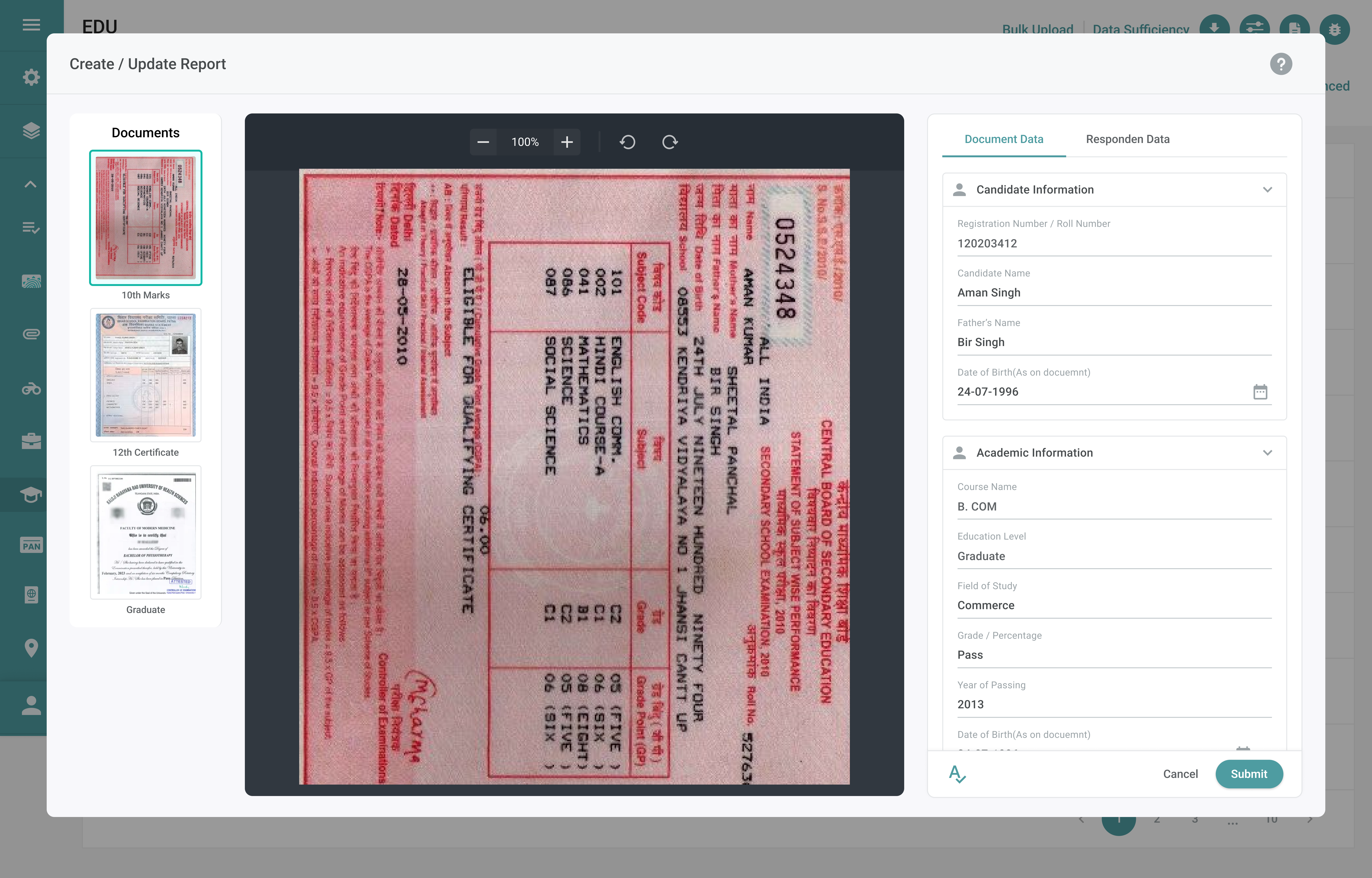Screen dimensions: 1372x878
Task: Click the 100% zoom level display
Action: pos(525,142)
